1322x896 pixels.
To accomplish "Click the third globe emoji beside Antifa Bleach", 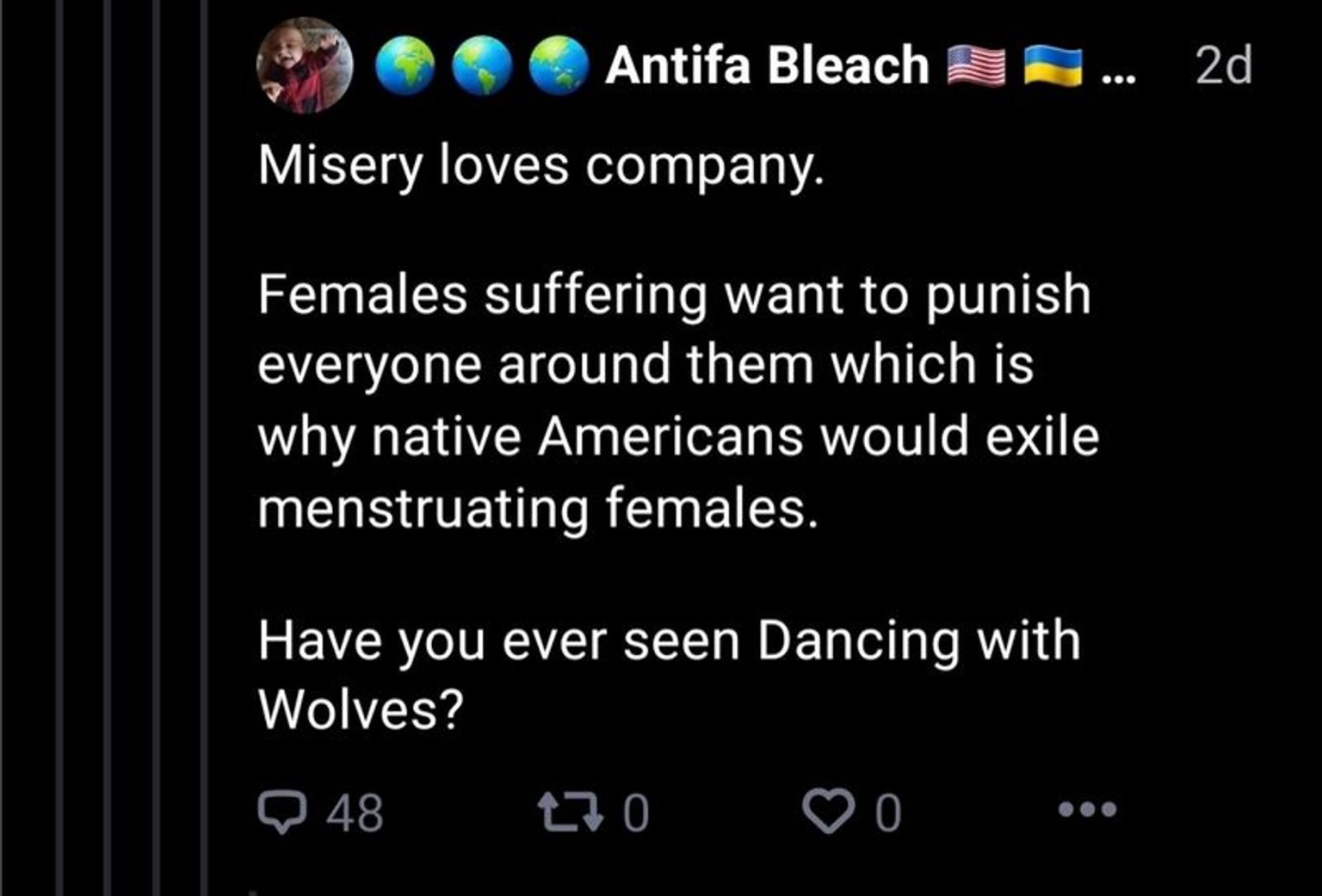I will [559, 65].
